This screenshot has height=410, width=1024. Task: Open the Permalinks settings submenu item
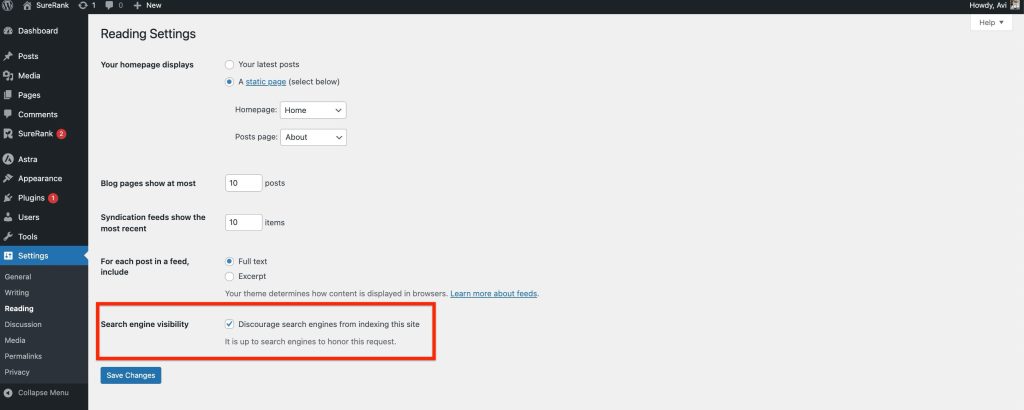pos(24,356)
